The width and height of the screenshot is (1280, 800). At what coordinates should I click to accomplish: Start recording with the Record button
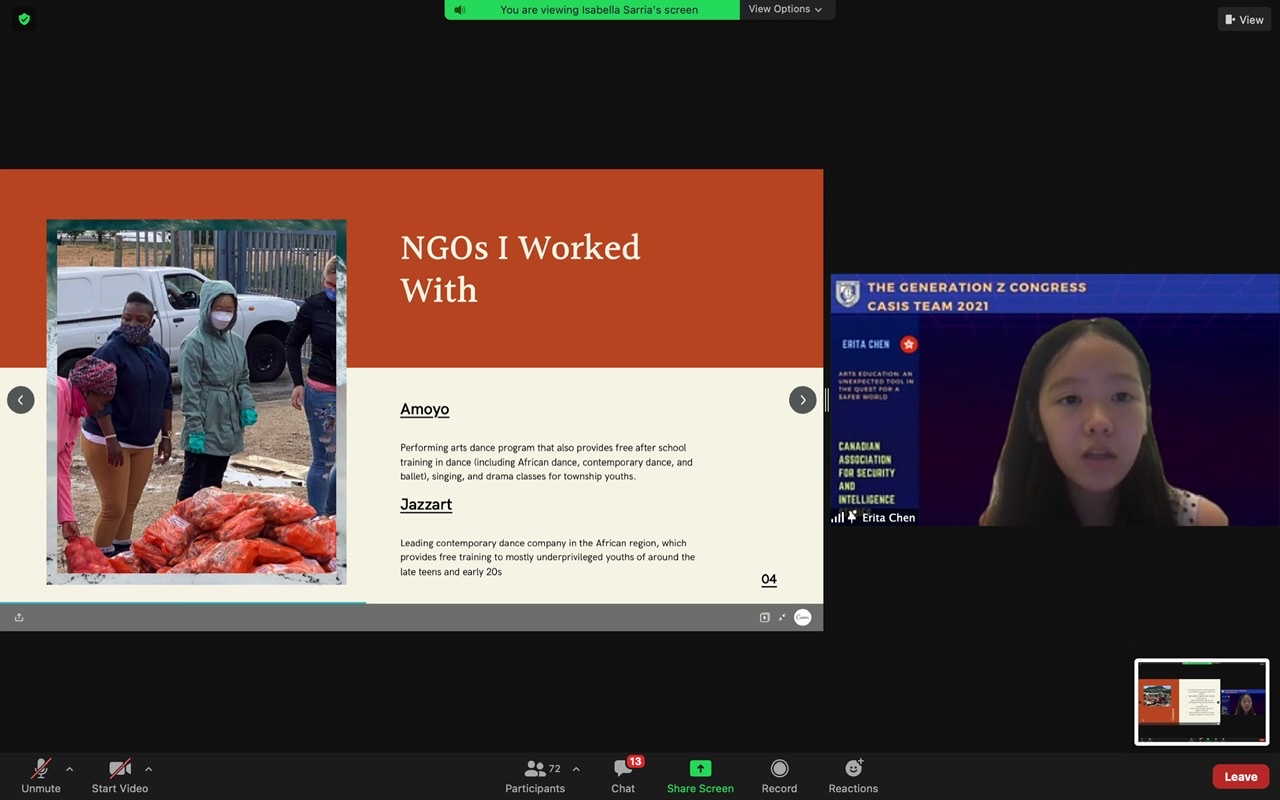coord(779,770)
